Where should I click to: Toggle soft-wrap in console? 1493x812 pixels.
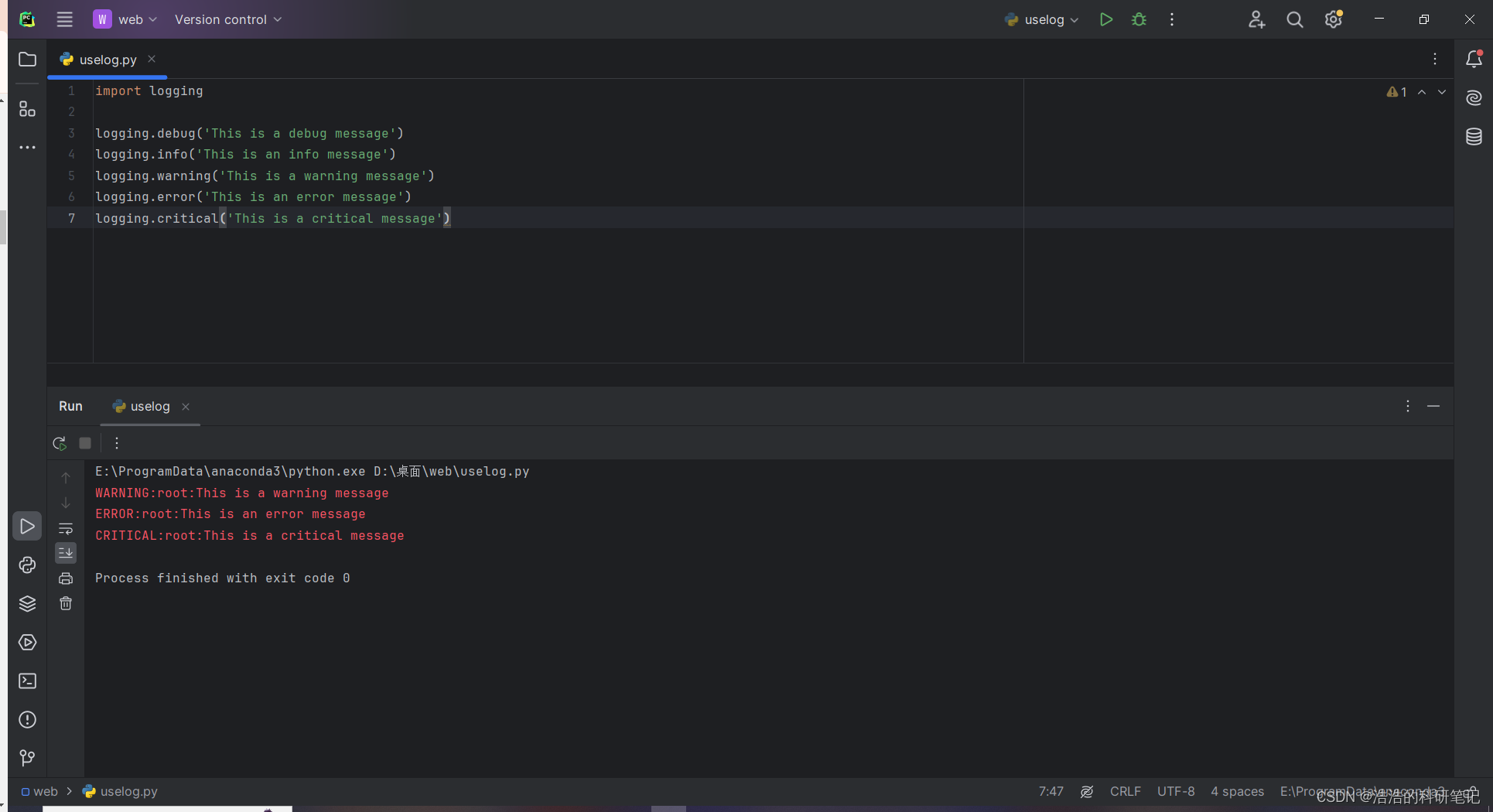pyautogui.click(x=66, y=529)
